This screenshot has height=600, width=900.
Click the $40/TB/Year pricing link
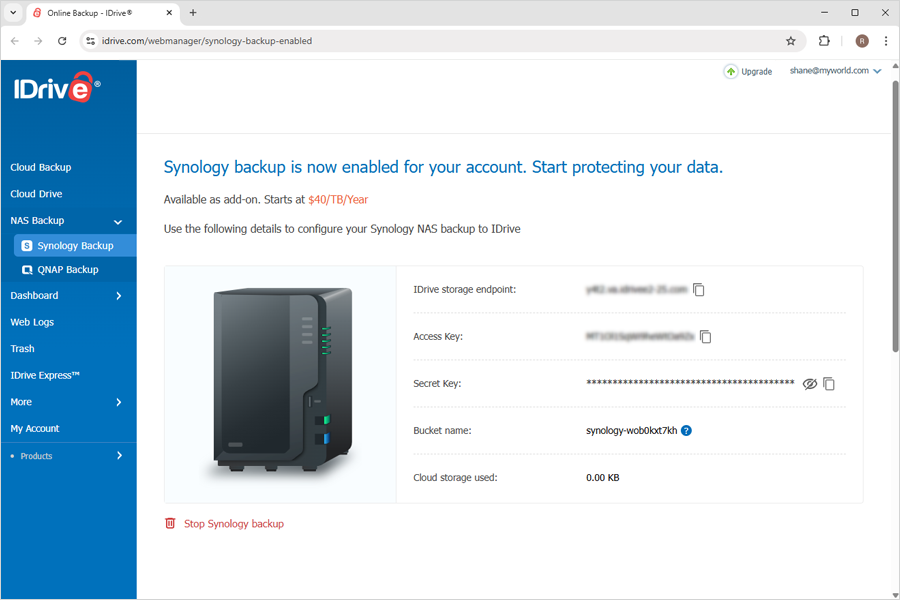click(338, 200)
